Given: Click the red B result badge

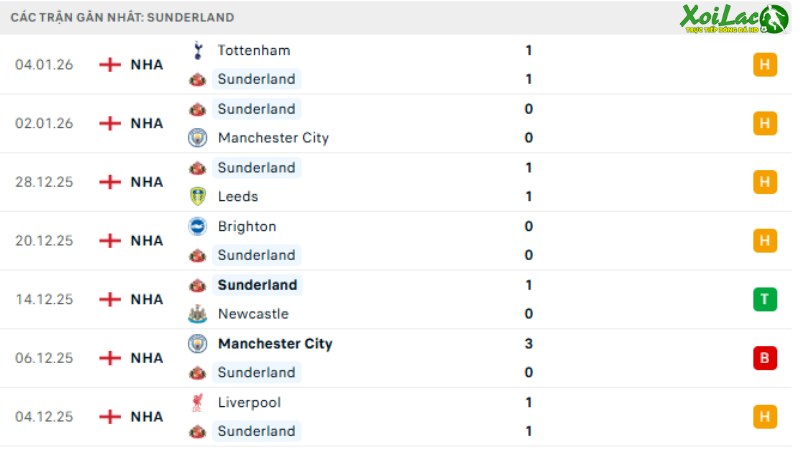Looking at the screenshot, I should [765, 358].
